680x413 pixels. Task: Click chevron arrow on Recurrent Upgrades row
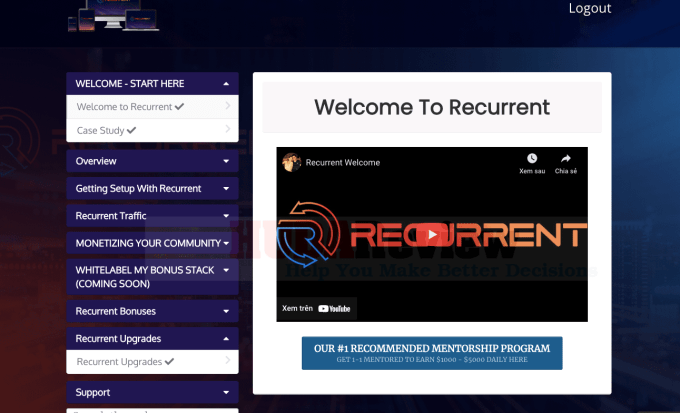(228, 361)
